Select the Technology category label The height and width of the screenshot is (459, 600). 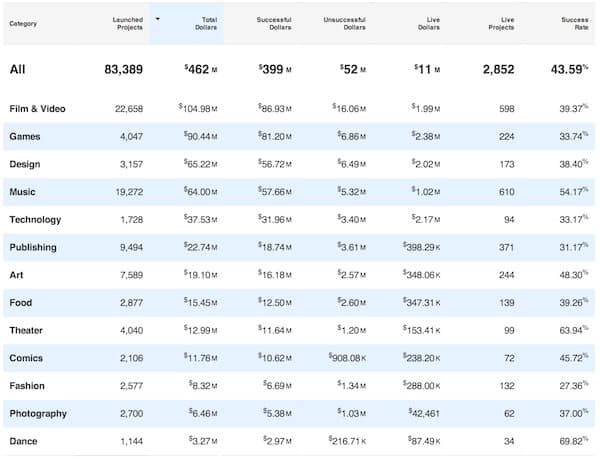[35, 220]
